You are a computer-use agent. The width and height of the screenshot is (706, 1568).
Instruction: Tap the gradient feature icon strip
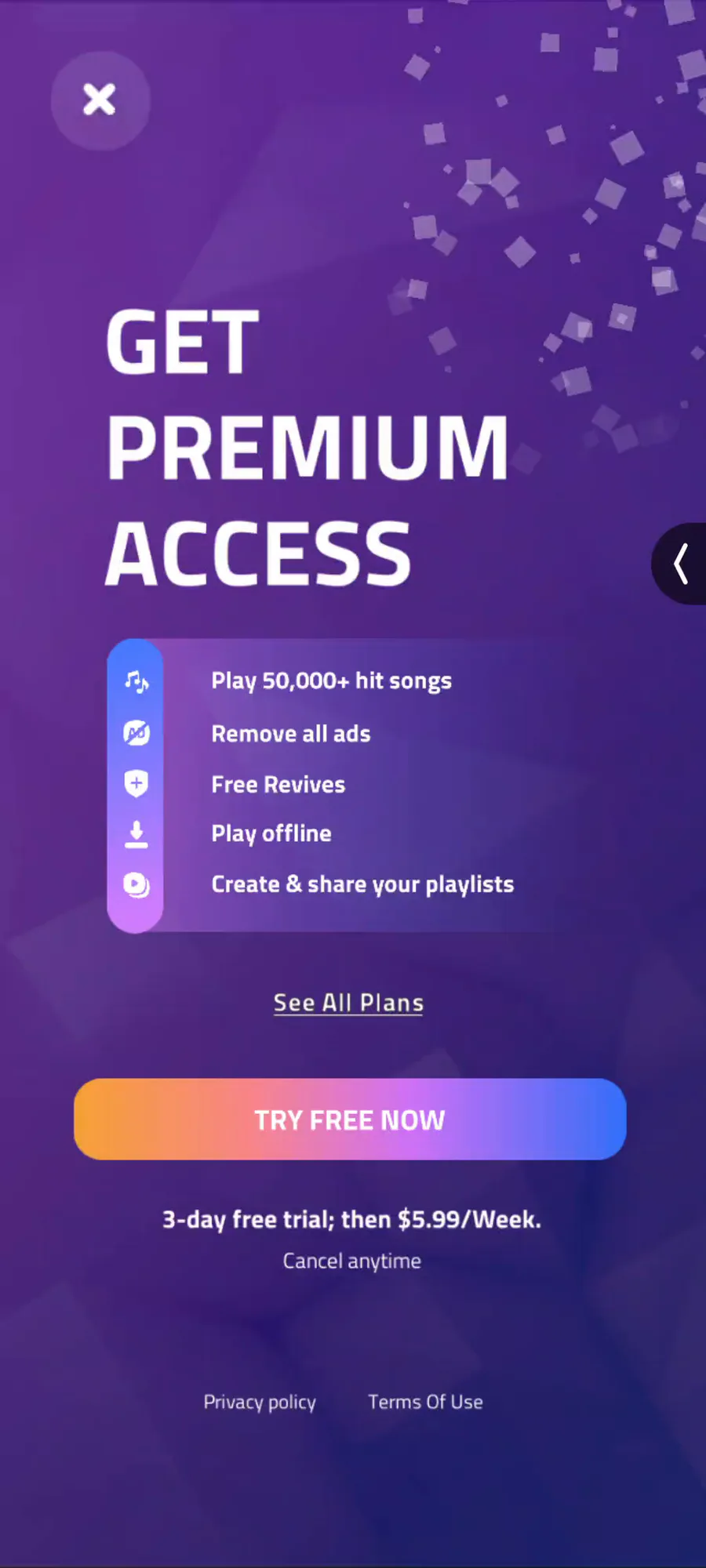tap(135, 786)
